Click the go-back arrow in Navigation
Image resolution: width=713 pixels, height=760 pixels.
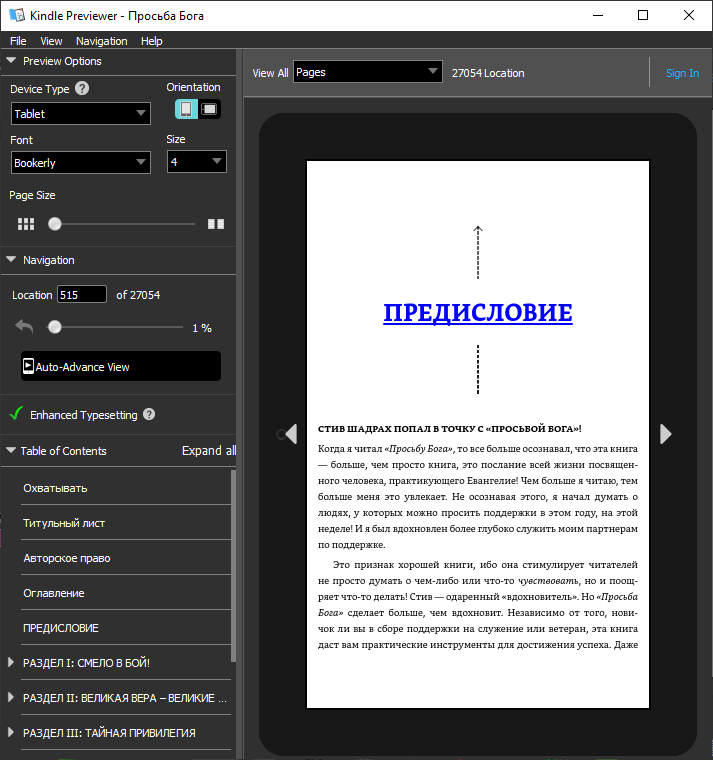pos(24,327)
